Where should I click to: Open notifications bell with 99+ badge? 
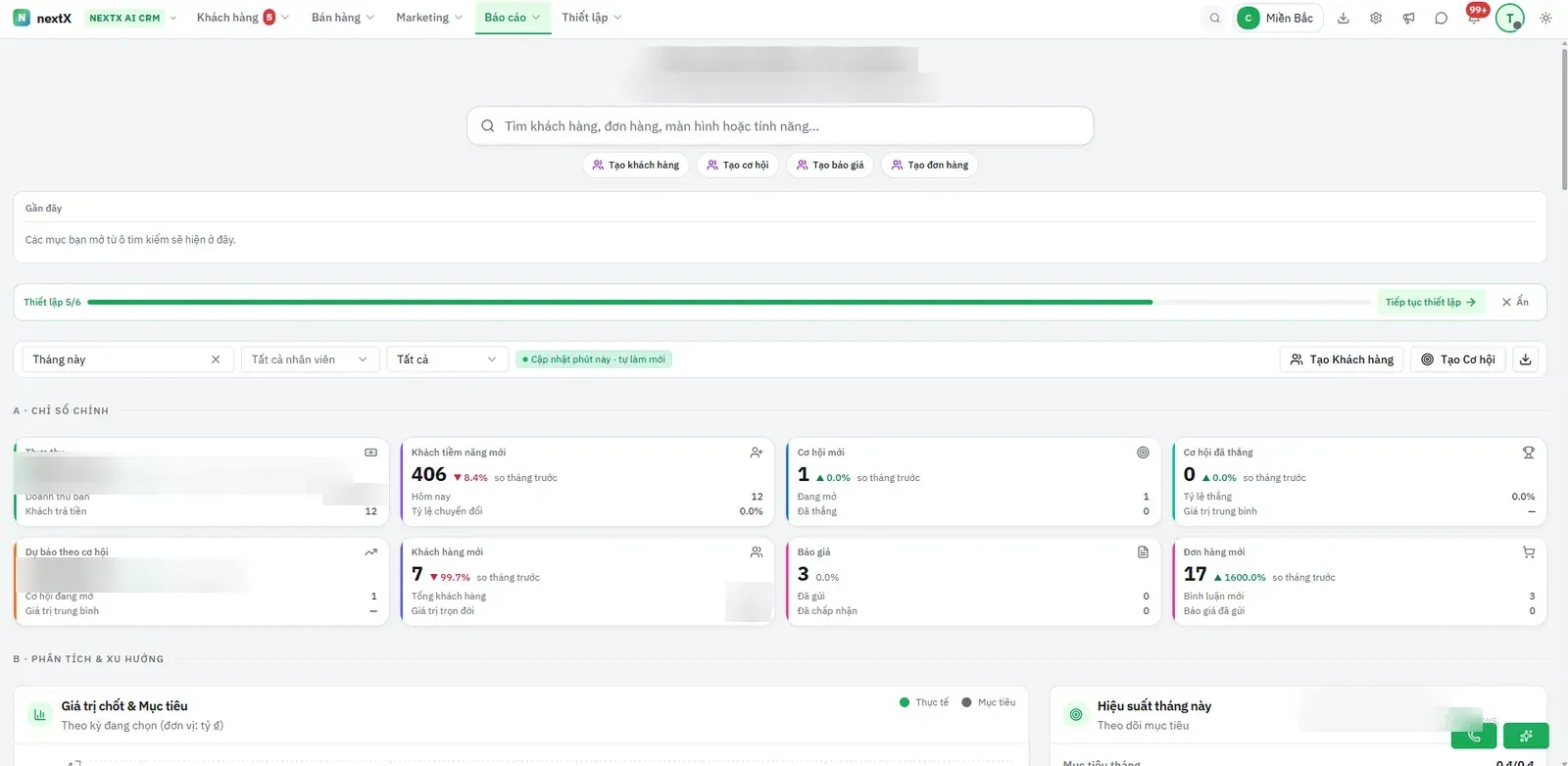tap(1474, 17)
